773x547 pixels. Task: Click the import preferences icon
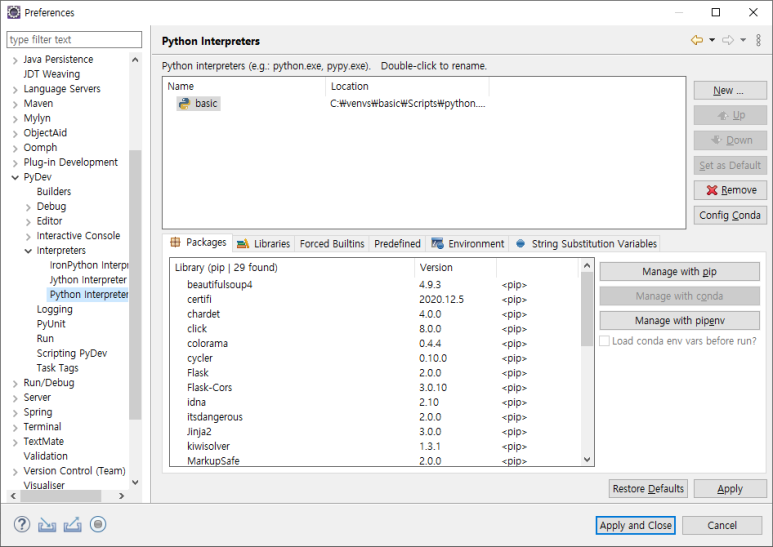[x=47, y=525]
